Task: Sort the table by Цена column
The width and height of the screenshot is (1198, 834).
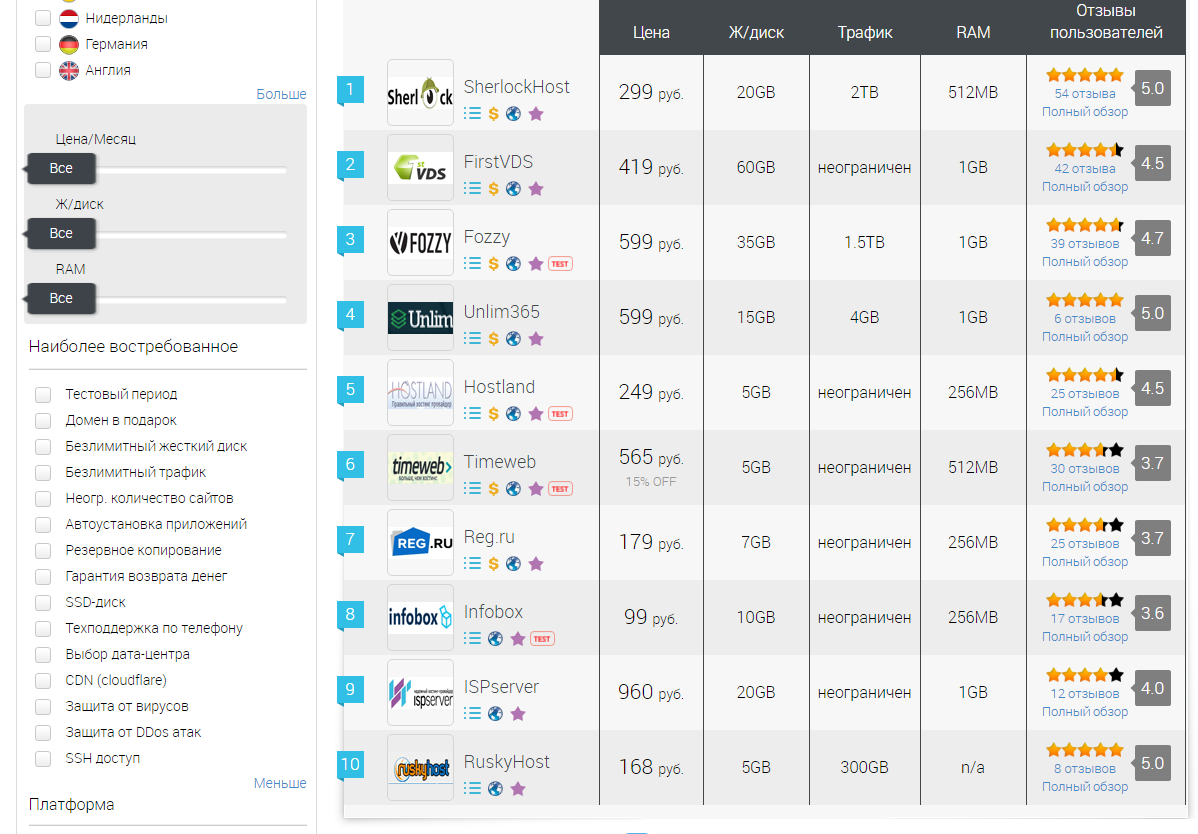Action: coord(651,32)
